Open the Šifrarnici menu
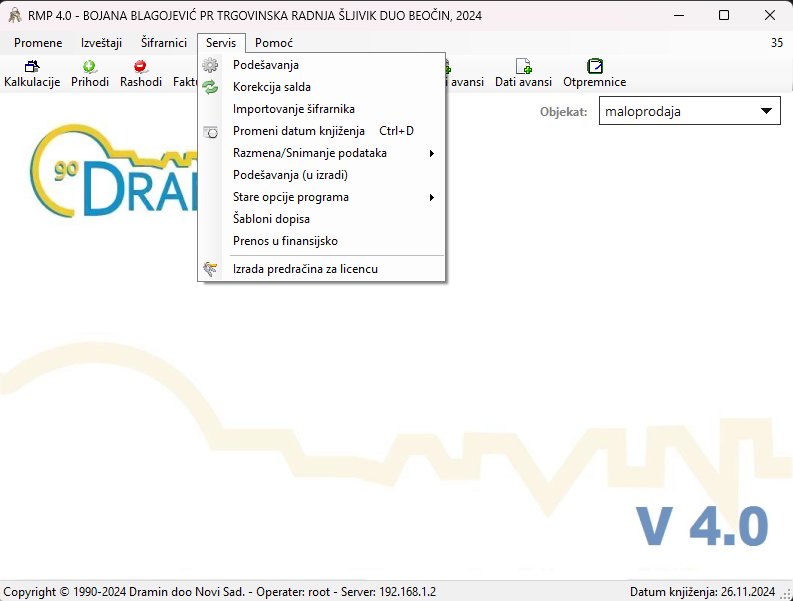The height and width of the screenshot is (601, 793). tap(164, 43)
